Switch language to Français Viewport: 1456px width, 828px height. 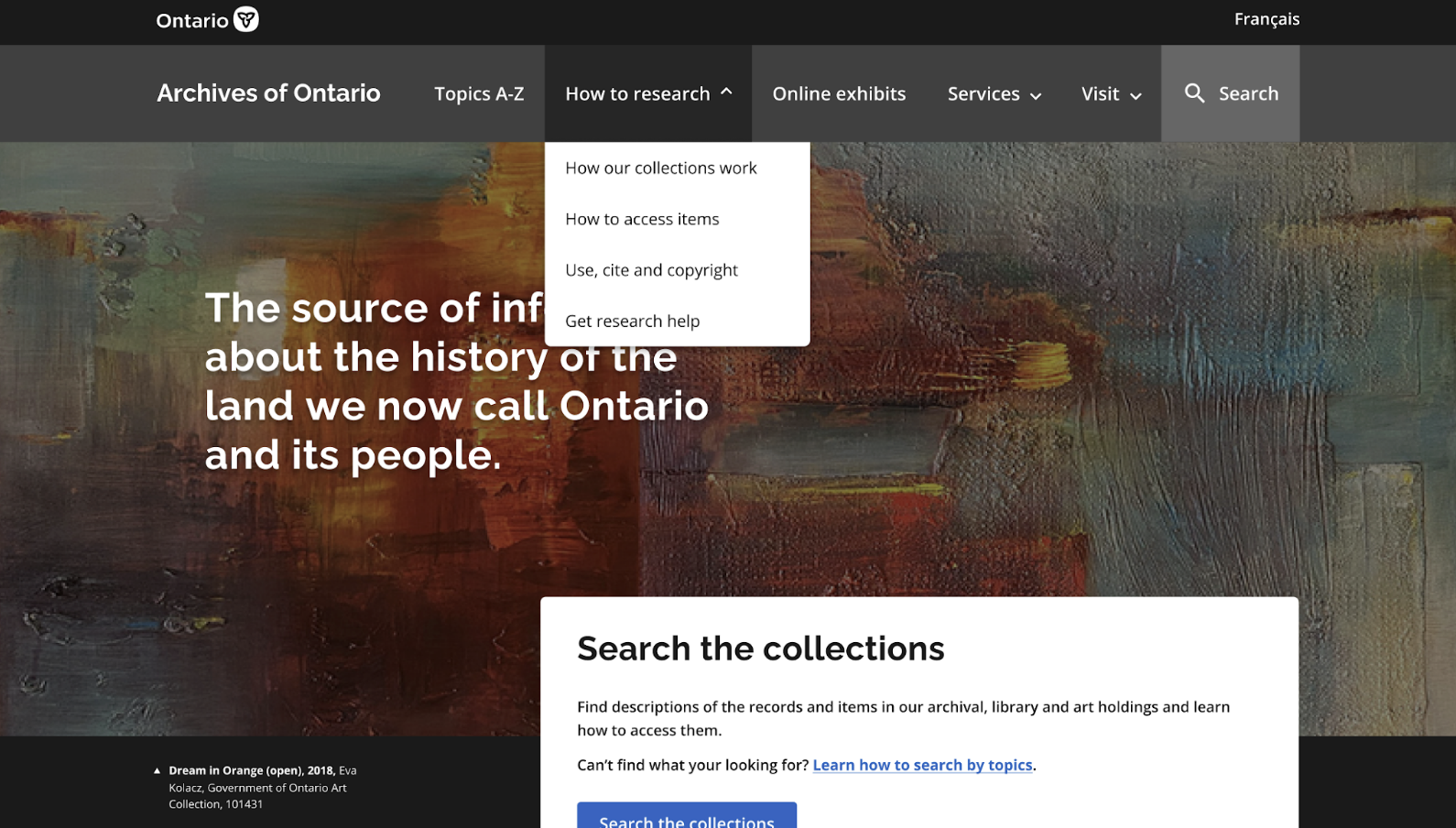[x=1266, y=19]
